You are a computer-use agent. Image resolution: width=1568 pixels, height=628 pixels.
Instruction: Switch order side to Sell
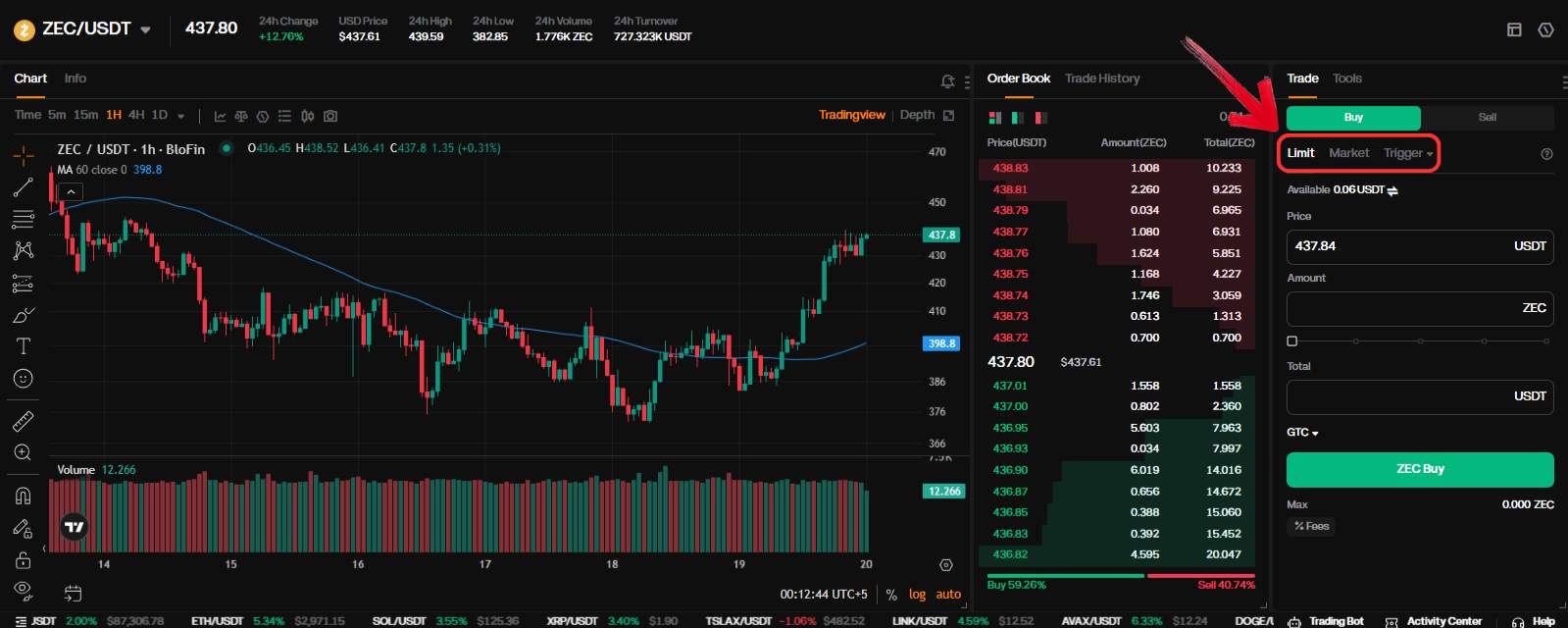[x=1488, y=118]
